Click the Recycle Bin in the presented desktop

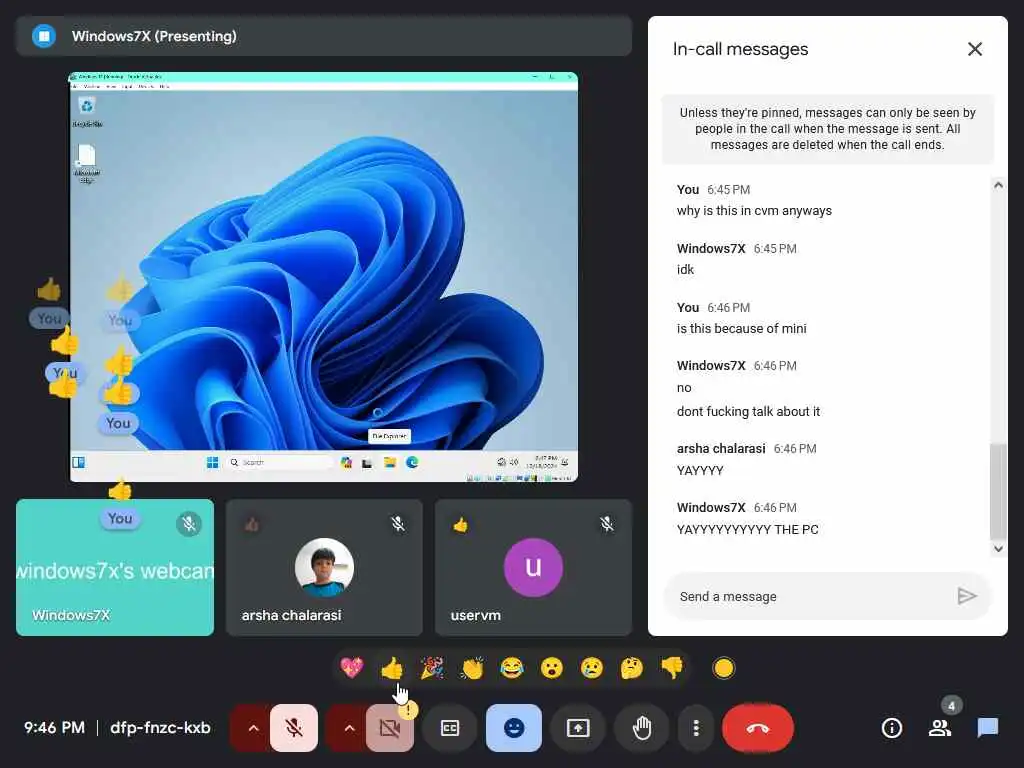point(87,112)
